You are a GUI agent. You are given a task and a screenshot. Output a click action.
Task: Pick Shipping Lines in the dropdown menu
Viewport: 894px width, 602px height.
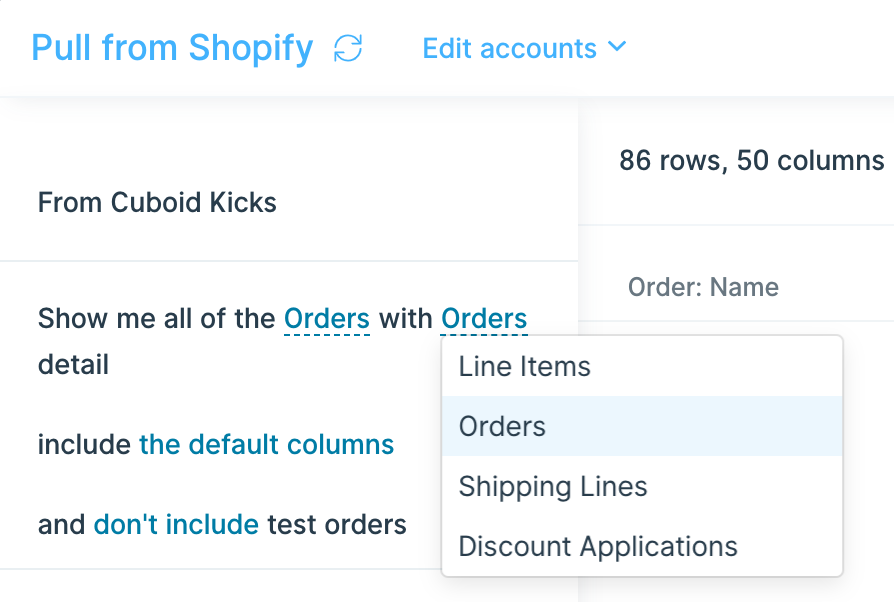553,487
